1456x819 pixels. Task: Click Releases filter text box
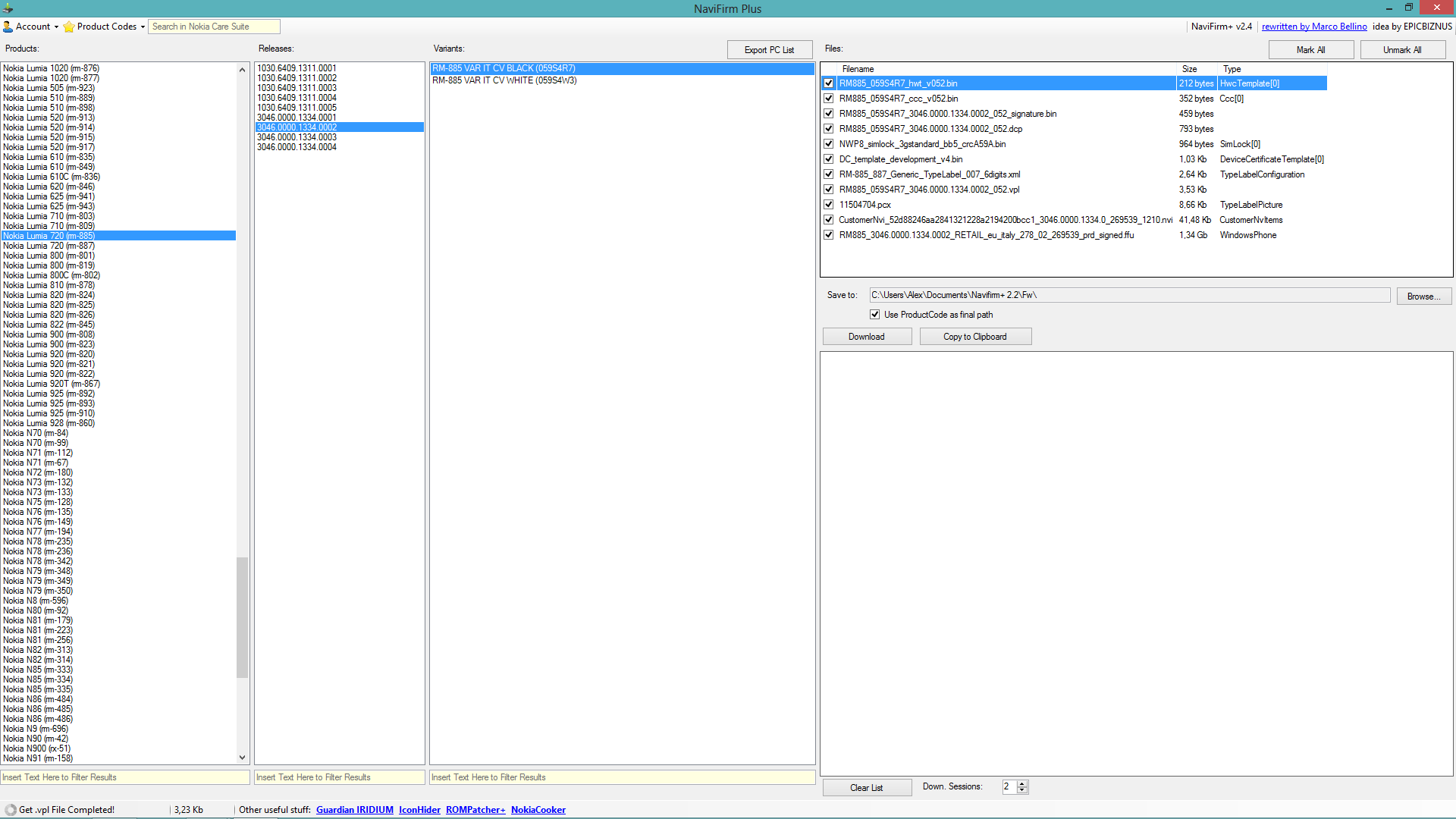point(340,777)
